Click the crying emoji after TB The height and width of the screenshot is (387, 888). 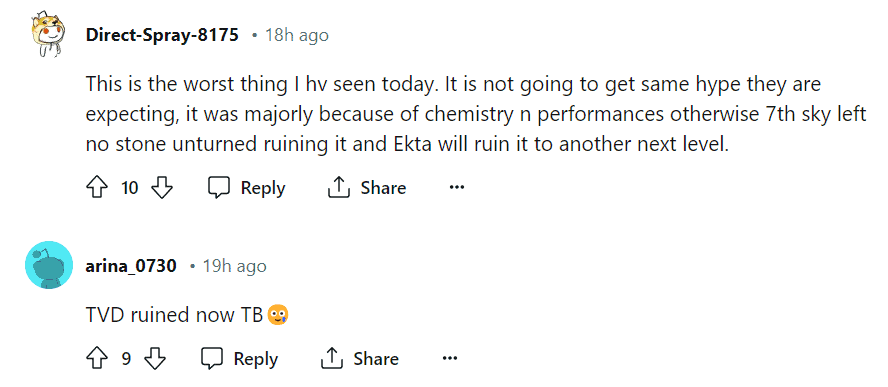pyautogui.click(x=278, y=314)
